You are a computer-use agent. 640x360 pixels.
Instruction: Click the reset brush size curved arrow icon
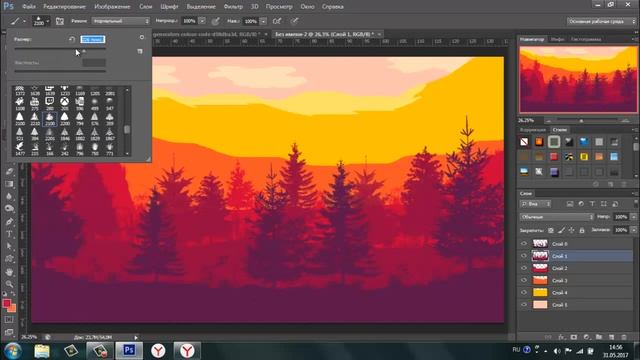click(x=72, y=39)
